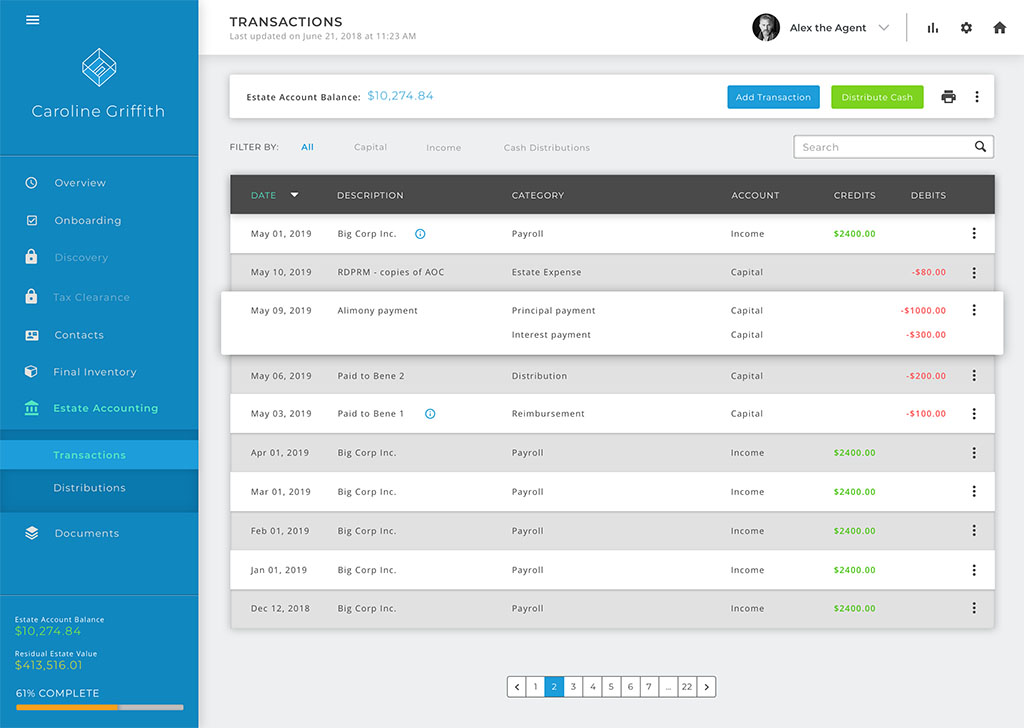Filter transactions by Capital

(370, 148)
